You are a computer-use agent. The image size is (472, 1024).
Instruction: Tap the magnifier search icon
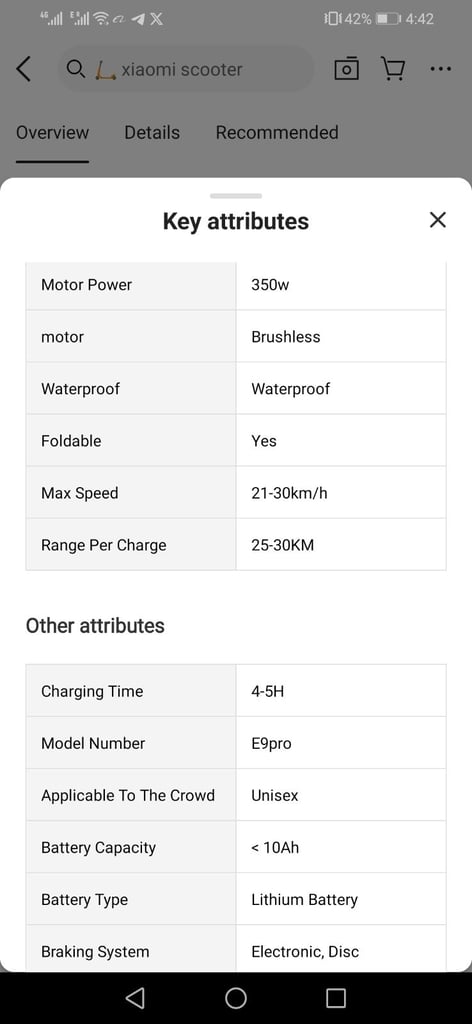pyautogui.click(x=76, y=69)
